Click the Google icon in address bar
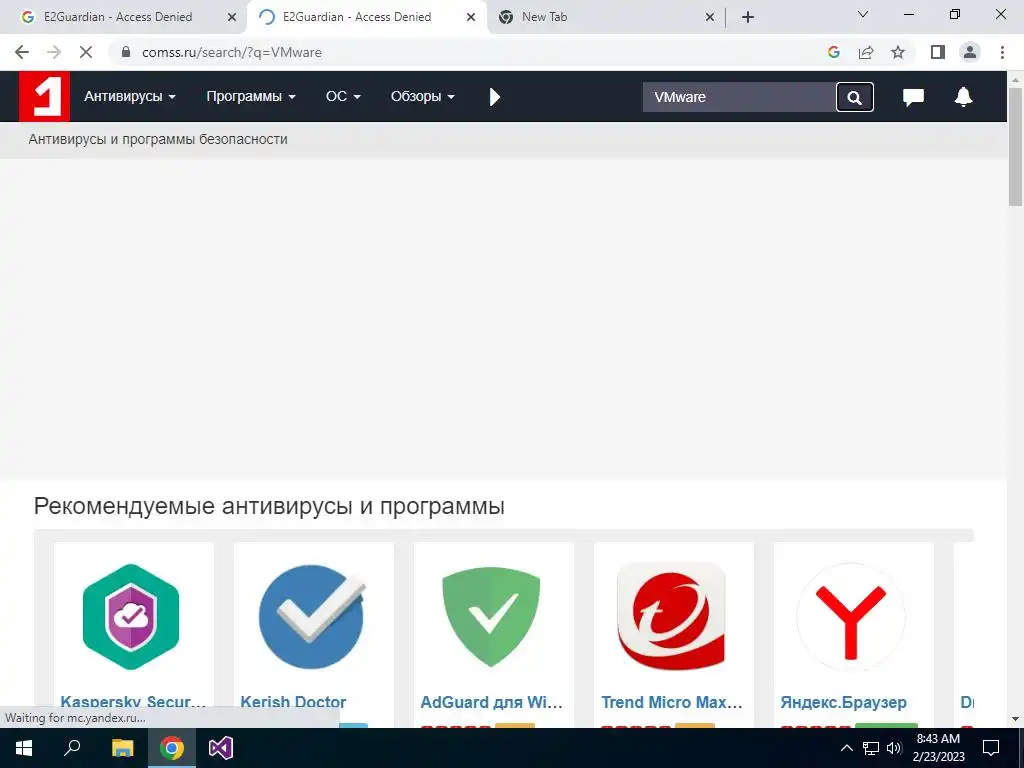Image resolution: width=1024 pixels, height=768 pixels. pos(833,52)
